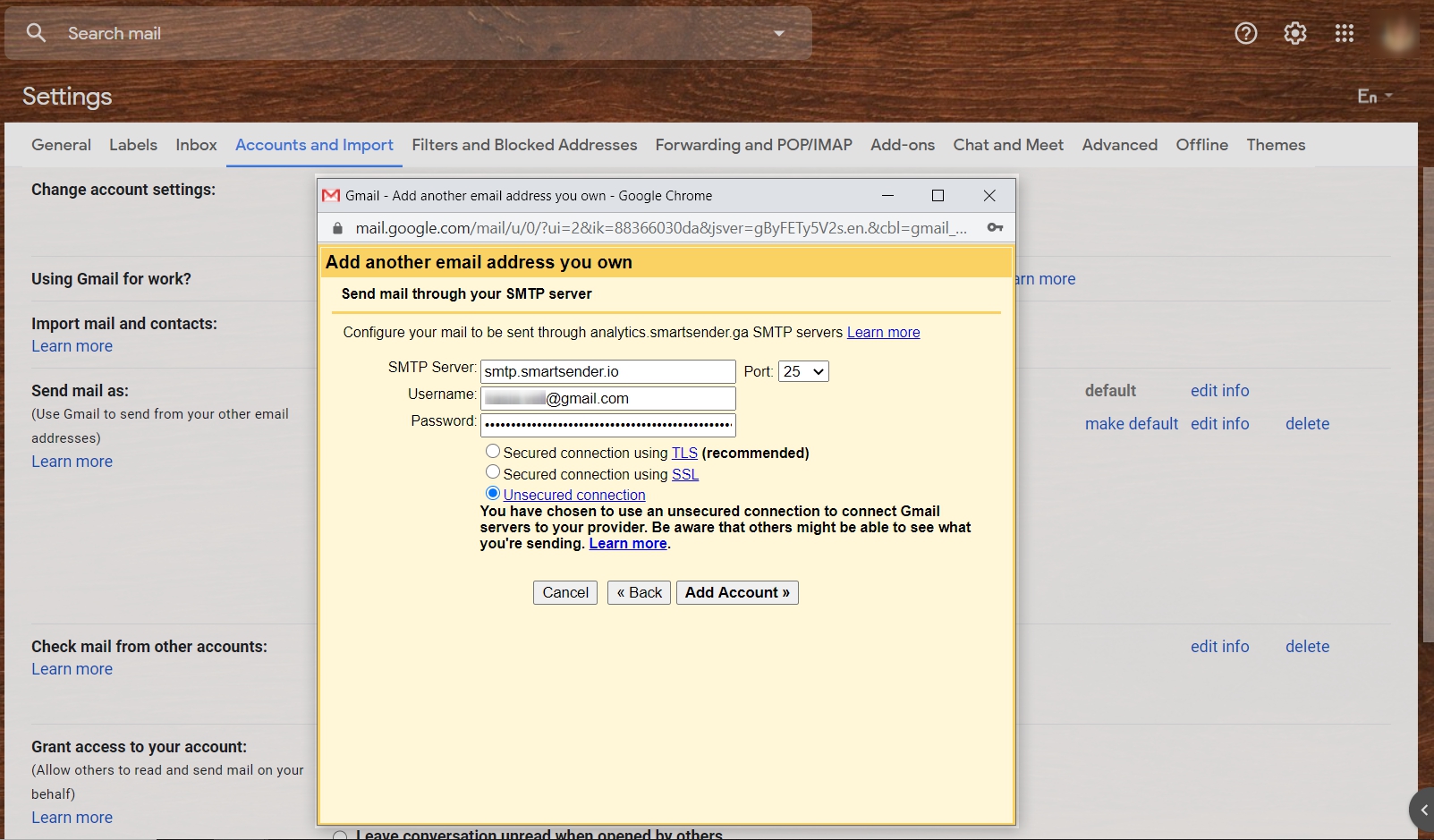This screenshot has width=1434, height=840.
Task: Click Learn more in unsecured warning
Action: click(628, 544)
